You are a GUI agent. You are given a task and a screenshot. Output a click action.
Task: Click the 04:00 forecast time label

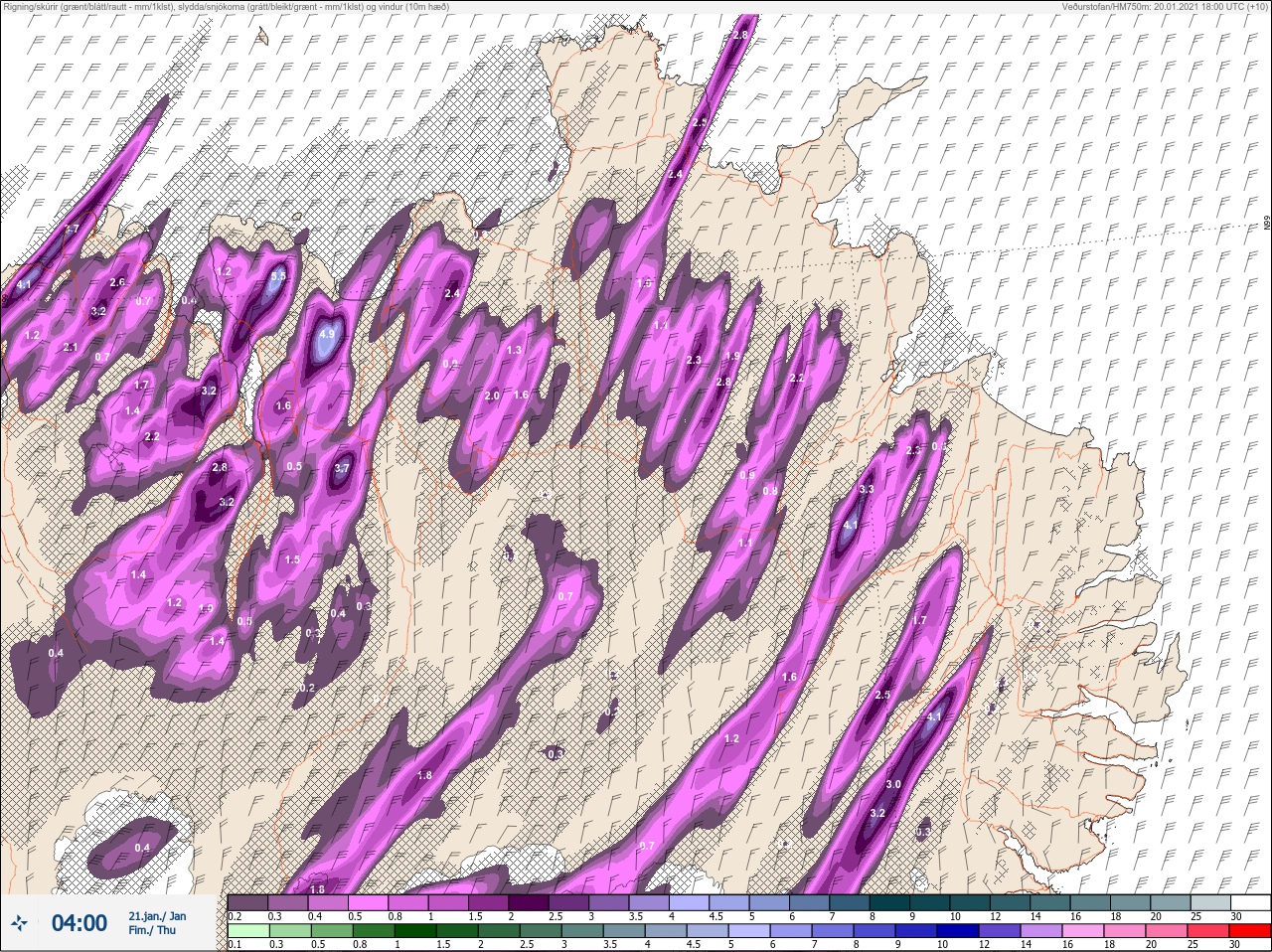click(x=79, y=923)
